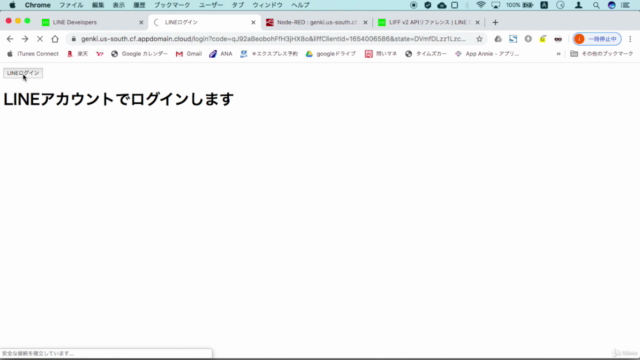The width and height of the screenshot is (640, 360).
Task: Click the gray circle extension icon
Action: (528, 39)
